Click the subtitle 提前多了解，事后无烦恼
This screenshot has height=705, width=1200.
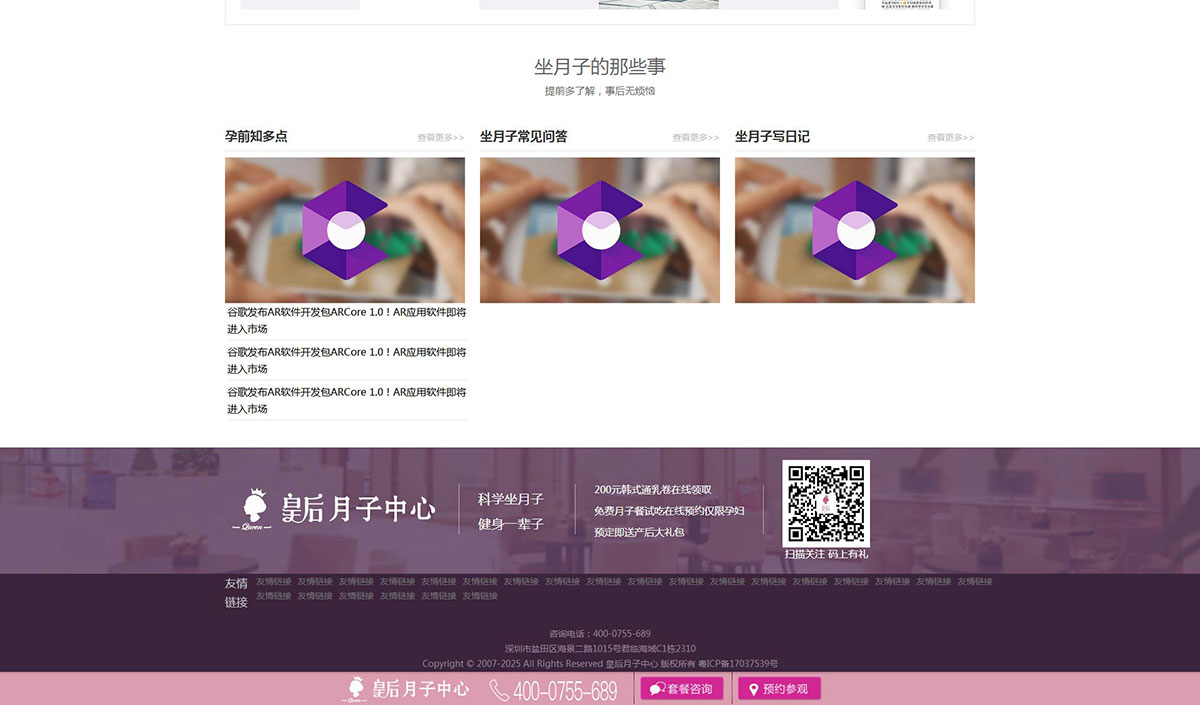600,91
